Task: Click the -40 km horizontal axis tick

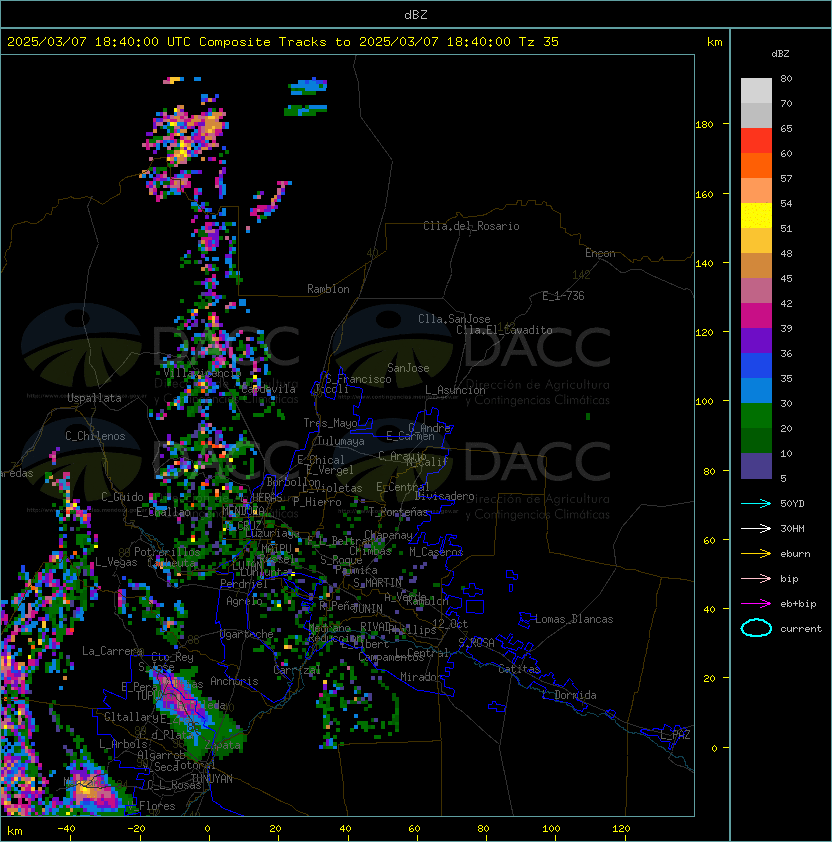Action: [x=66, y=829]
